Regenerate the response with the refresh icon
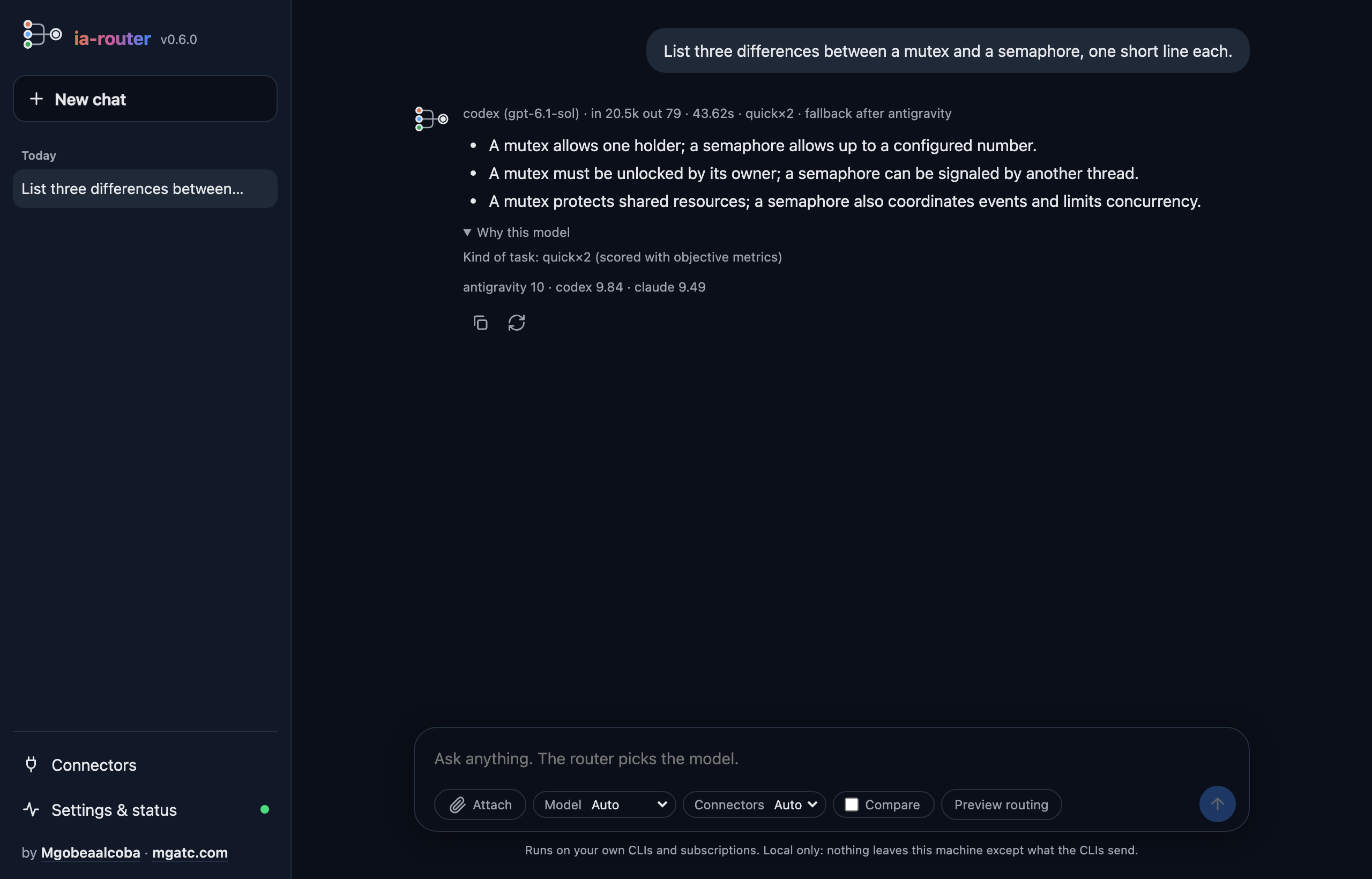Screen dimensions: 1372x879 click(x=517, y=323)
